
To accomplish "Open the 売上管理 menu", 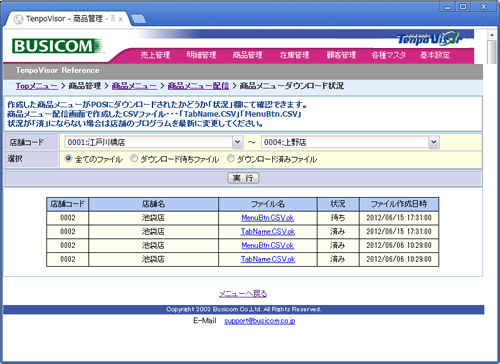I will tap(155, 55).
